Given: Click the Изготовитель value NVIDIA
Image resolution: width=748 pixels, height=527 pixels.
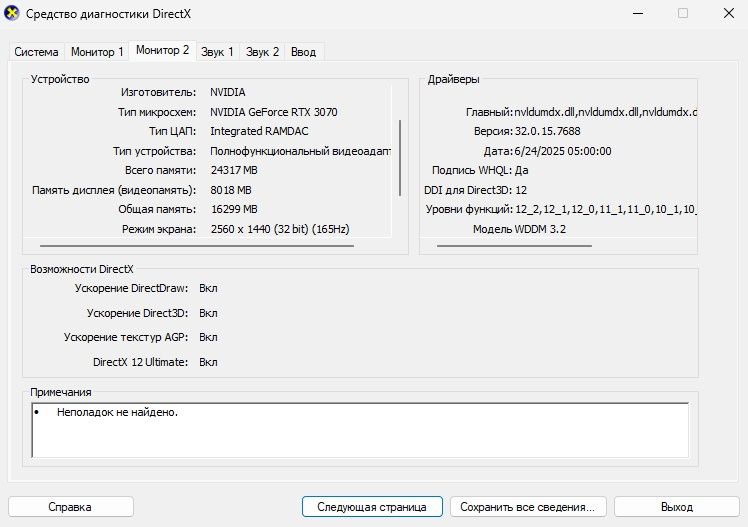Looking at the screenshot, I should tap(228, 92).
